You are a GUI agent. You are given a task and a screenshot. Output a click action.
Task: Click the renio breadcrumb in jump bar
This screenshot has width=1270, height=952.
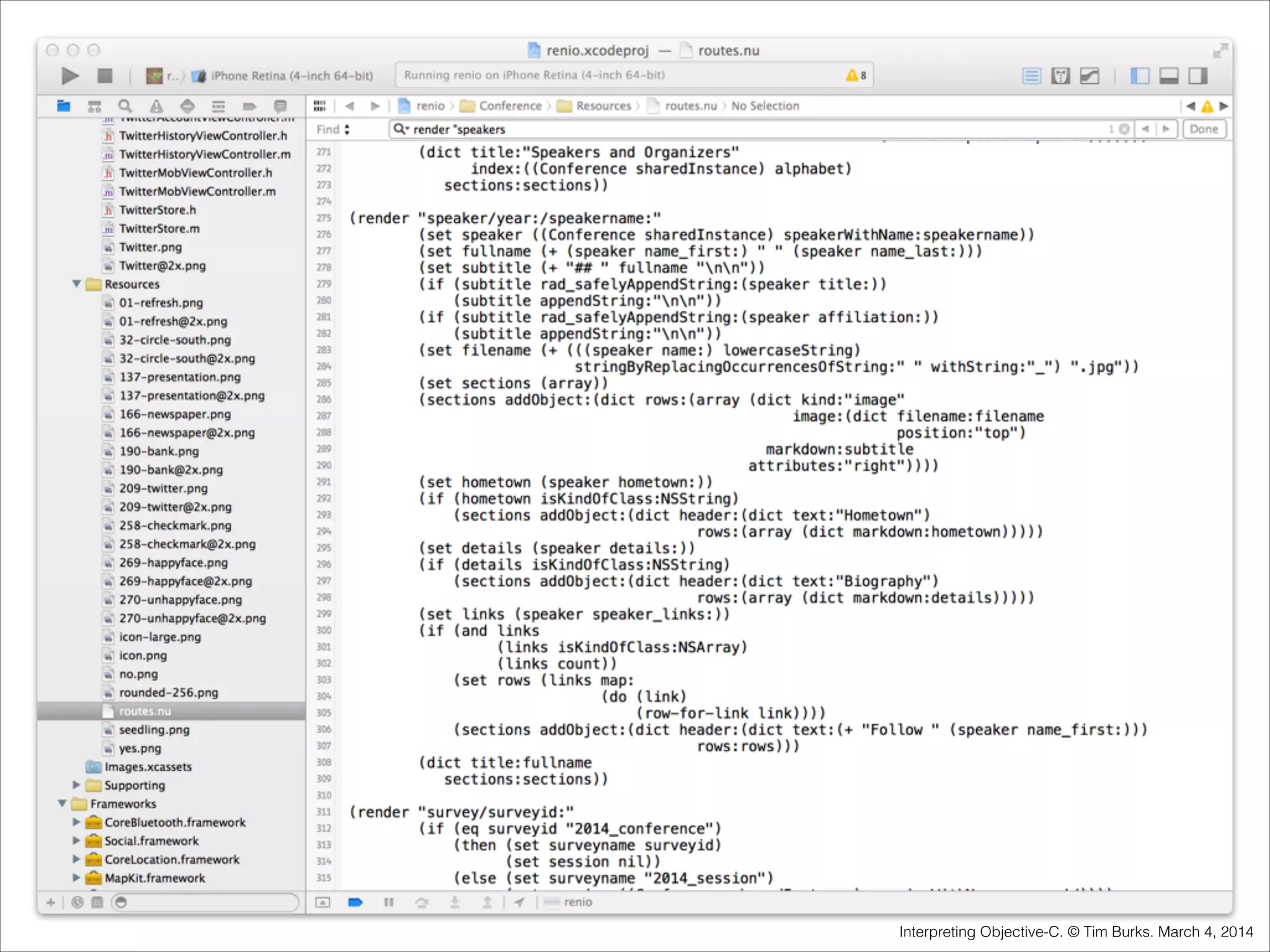tap(422, 106)
